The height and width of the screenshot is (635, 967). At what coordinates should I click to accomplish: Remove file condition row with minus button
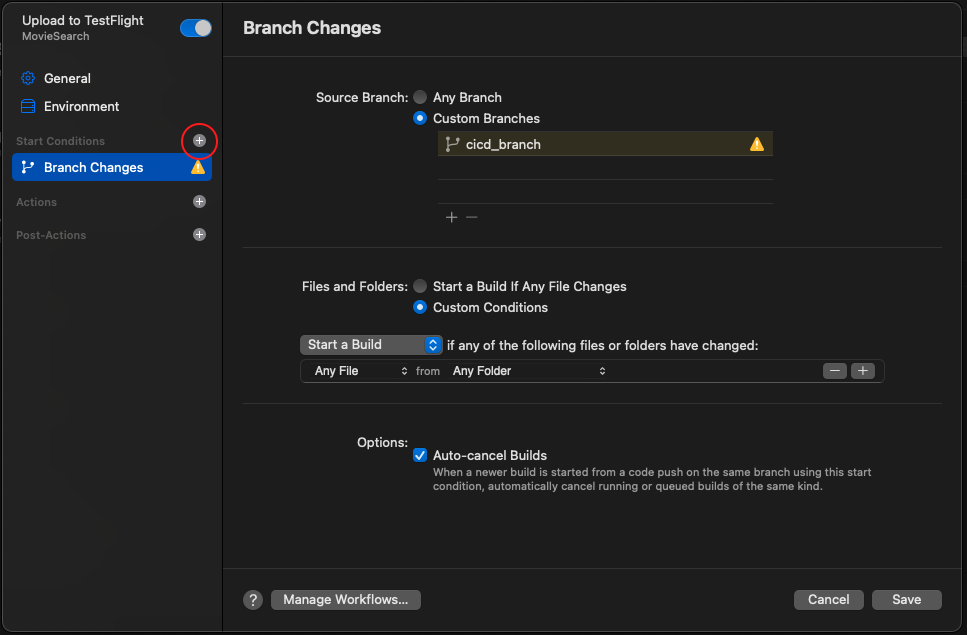(x=834, y=371)
